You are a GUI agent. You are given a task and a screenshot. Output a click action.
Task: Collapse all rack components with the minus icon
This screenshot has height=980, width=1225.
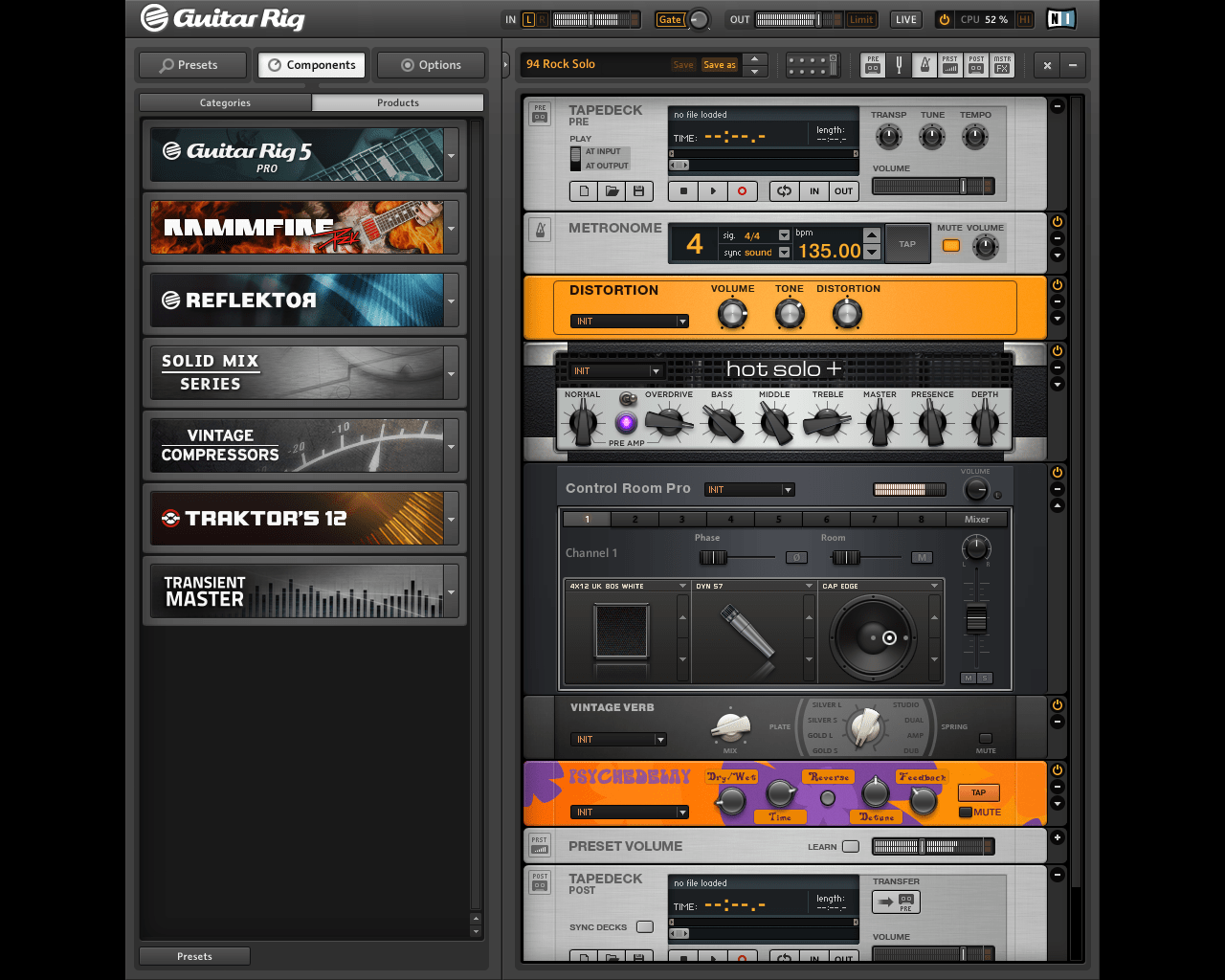pos(1073,65)
